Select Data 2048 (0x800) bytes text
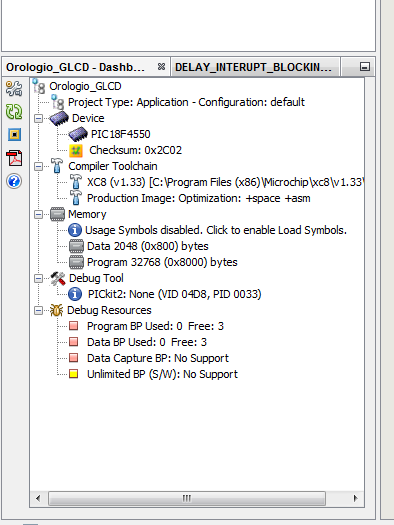This screenshot has width=394, height=525. [x=148, y=246]
